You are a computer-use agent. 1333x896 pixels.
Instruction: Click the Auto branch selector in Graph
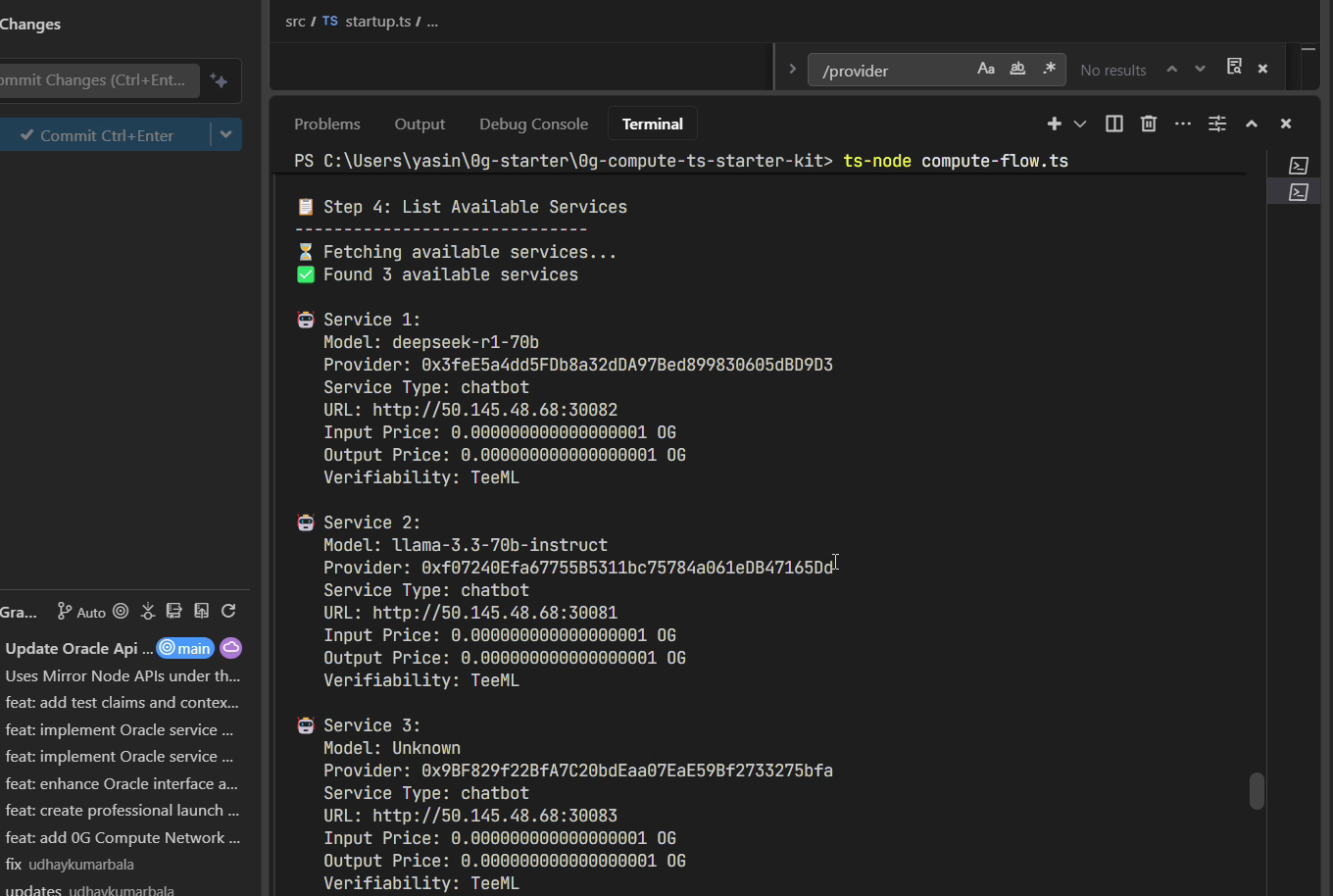coord(81,612)
